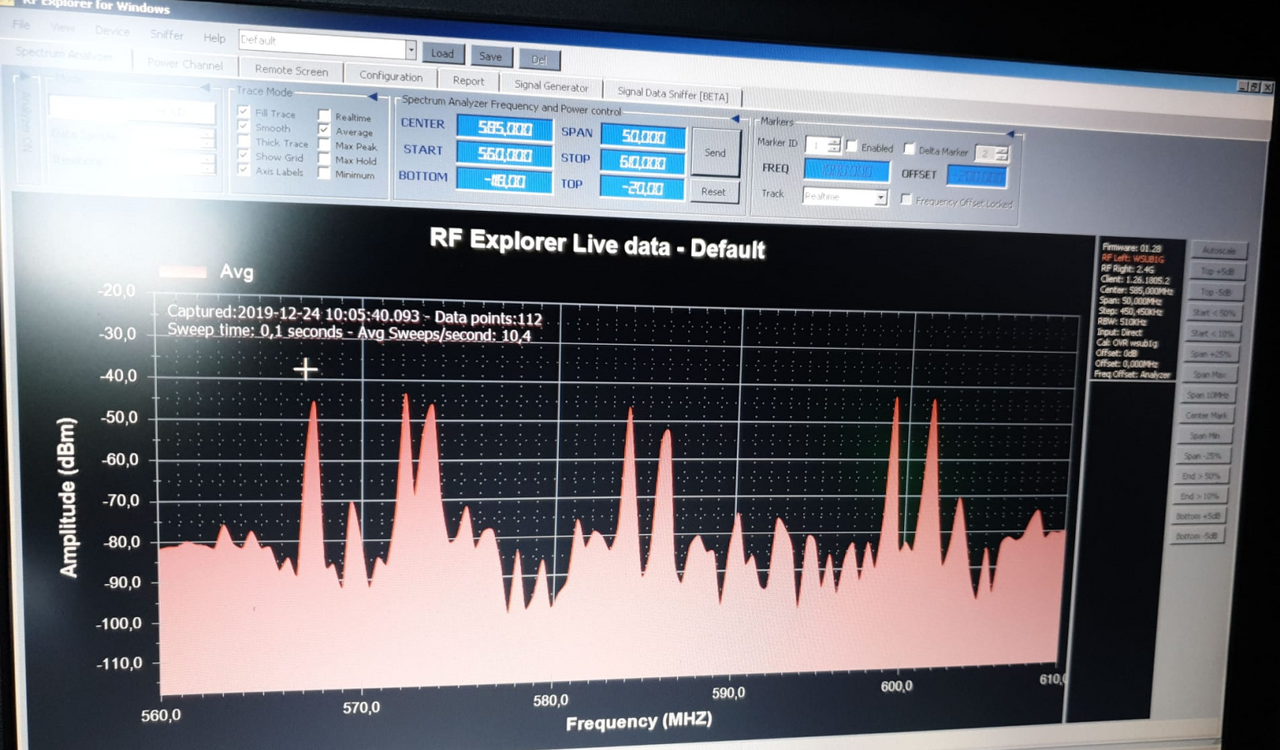Adjust the Delta Marker number stepper
Image resolution: width=1280 pixels, height=750 pixels.
point(1002,153)
